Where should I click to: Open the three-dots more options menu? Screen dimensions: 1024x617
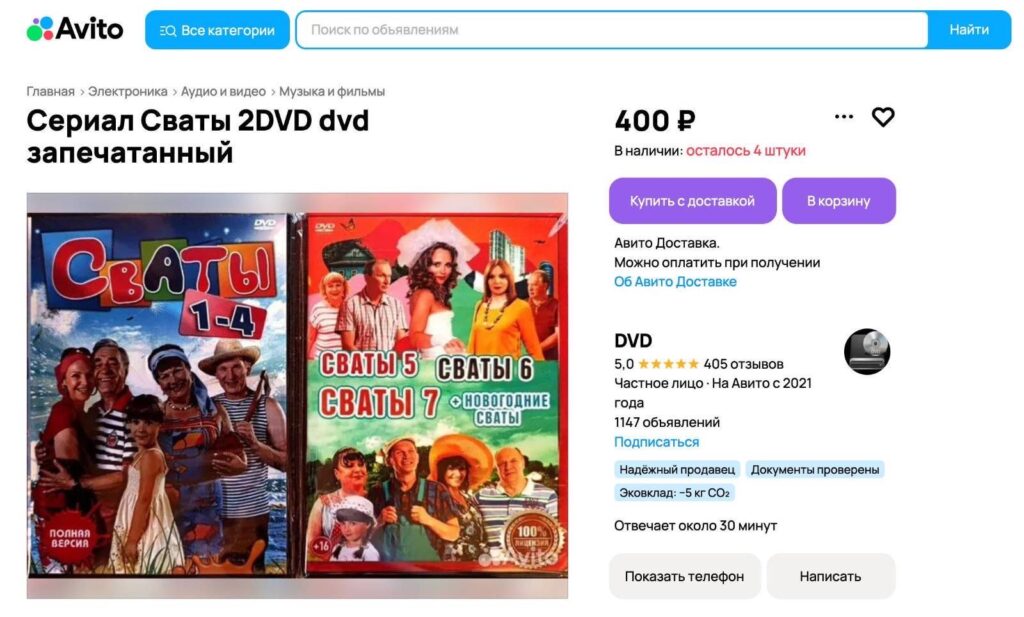click(x=844, y=117)
